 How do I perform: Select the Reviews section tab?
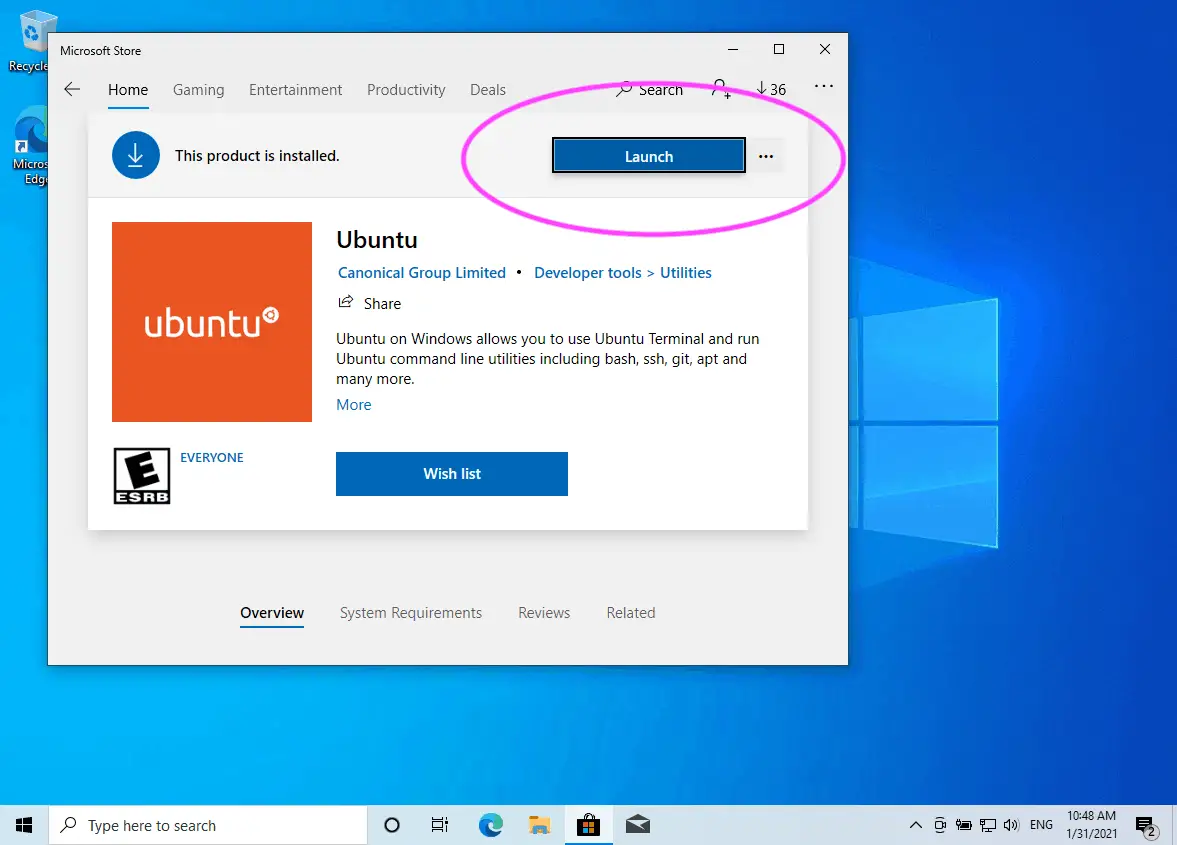coord(544,613)
